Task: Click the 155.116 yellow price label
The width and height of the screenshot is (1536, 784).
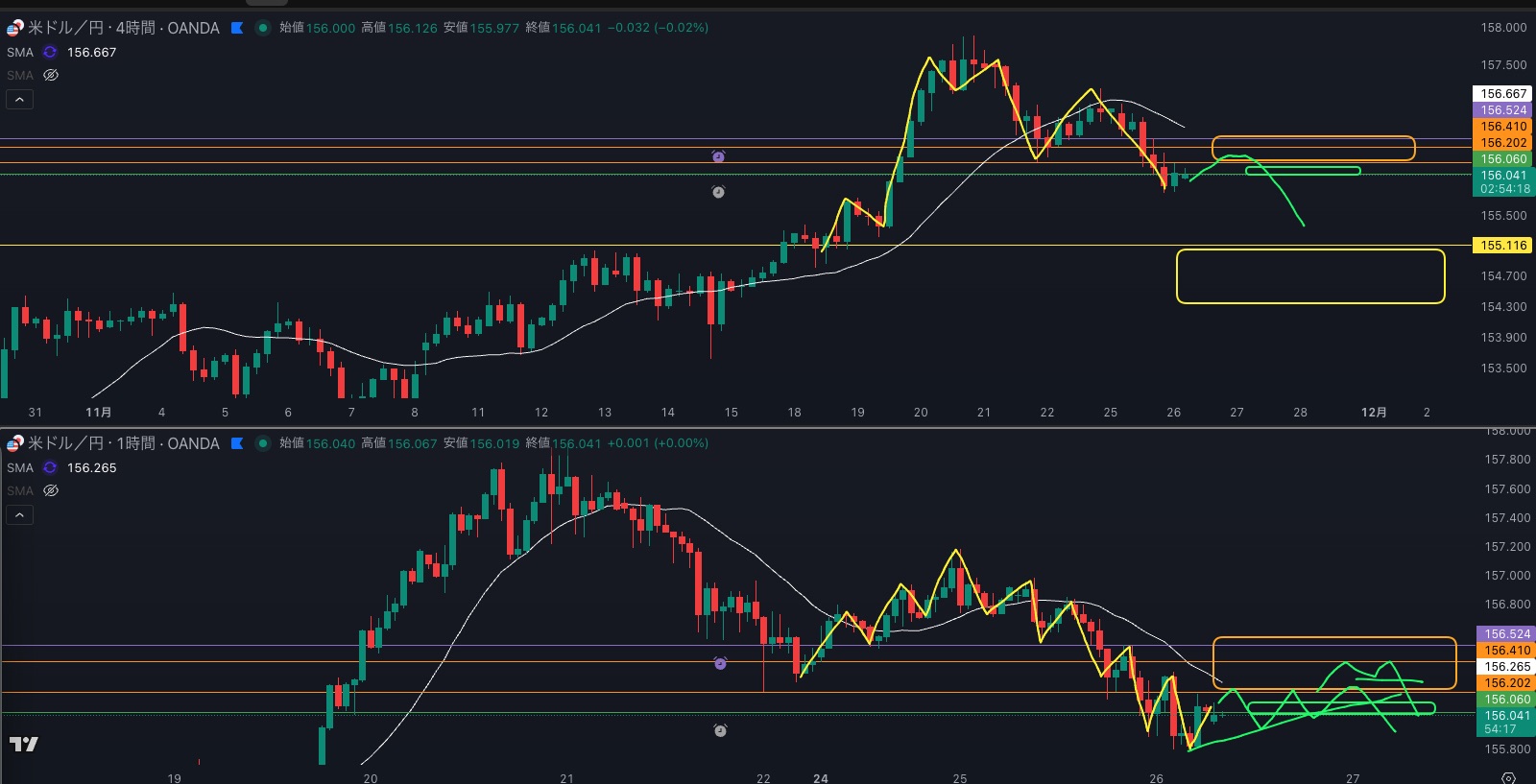Action: tap(1502, 246)
